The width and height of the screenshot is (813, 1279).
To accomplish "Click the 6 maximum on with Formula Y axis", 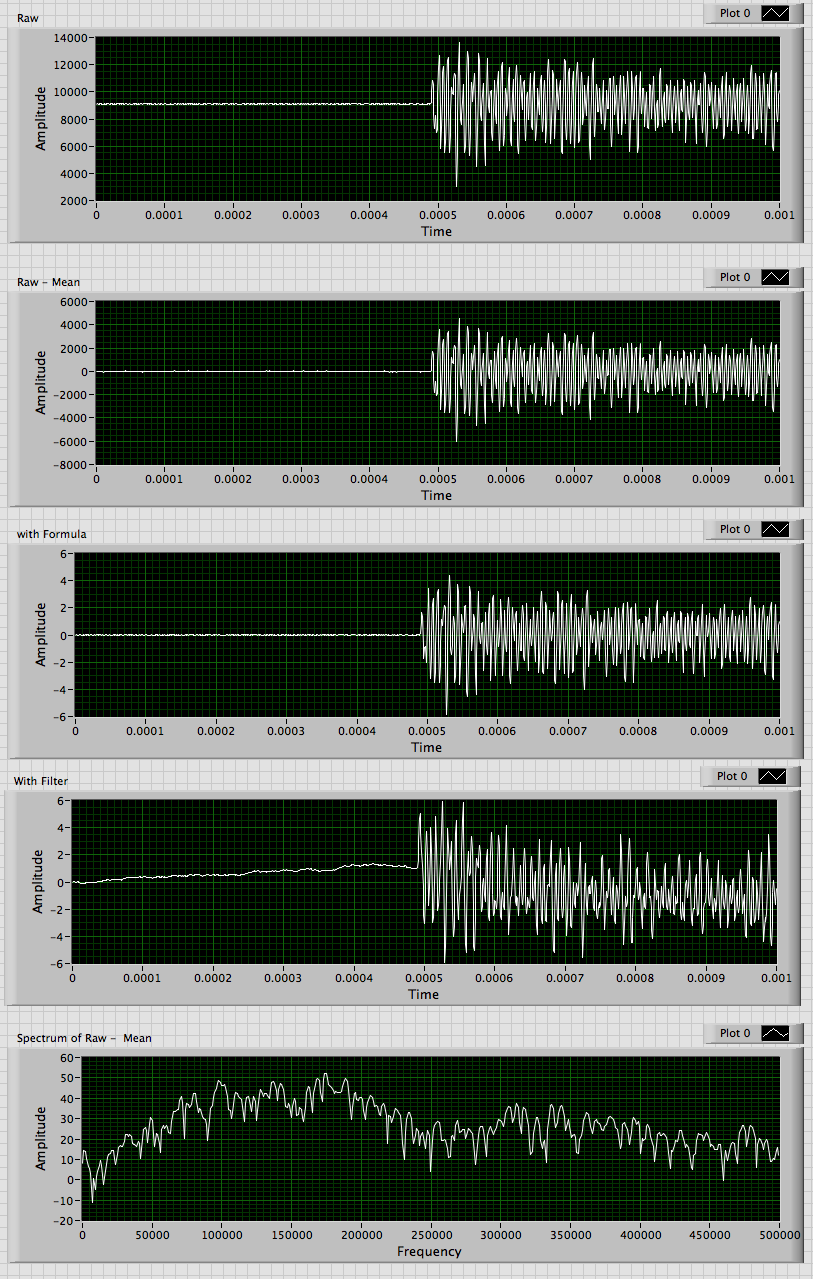I will (65, 554).
